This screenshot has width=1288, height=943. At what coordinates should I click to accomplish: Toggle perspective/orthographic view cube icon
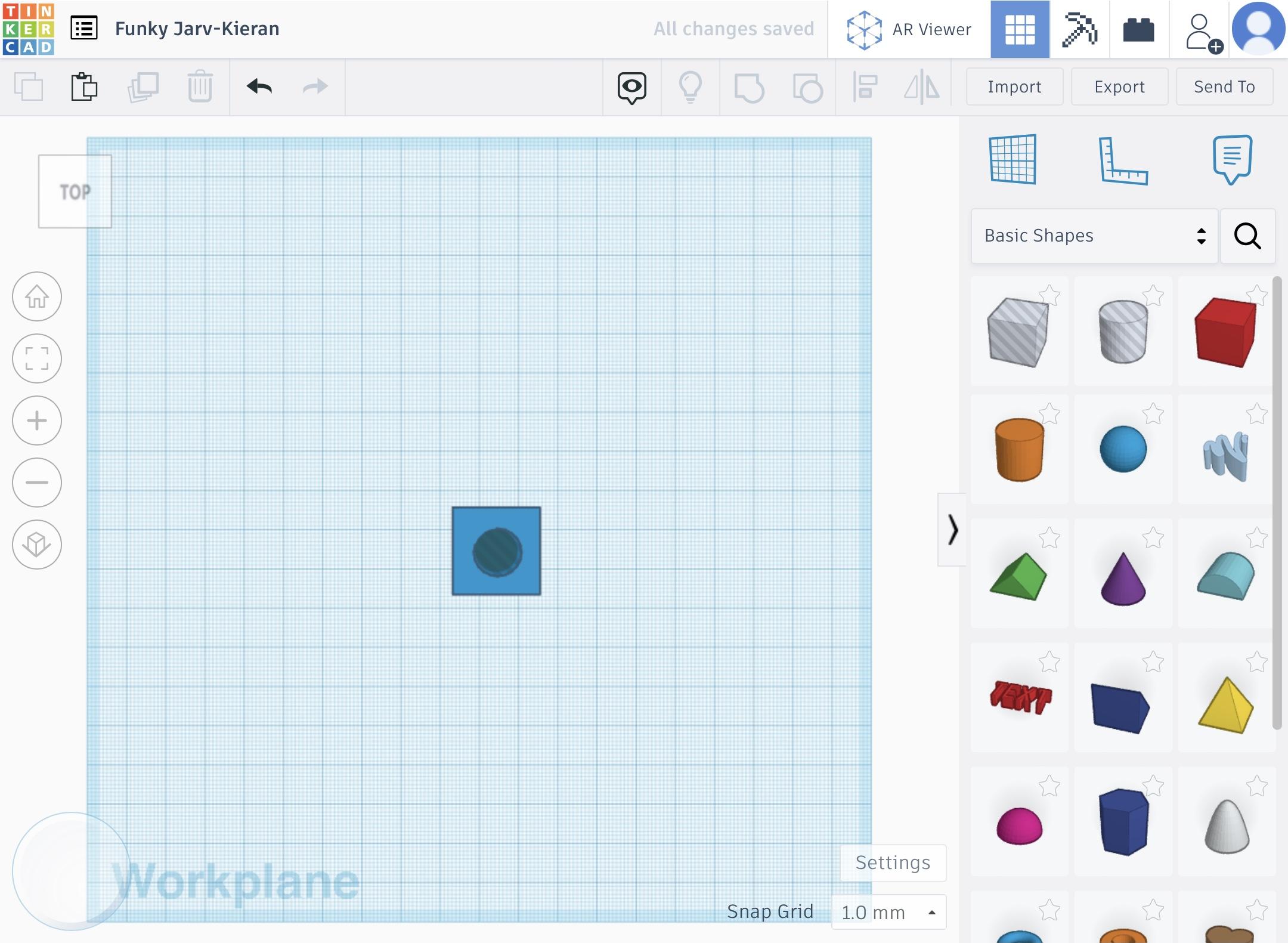pos(37,545)
